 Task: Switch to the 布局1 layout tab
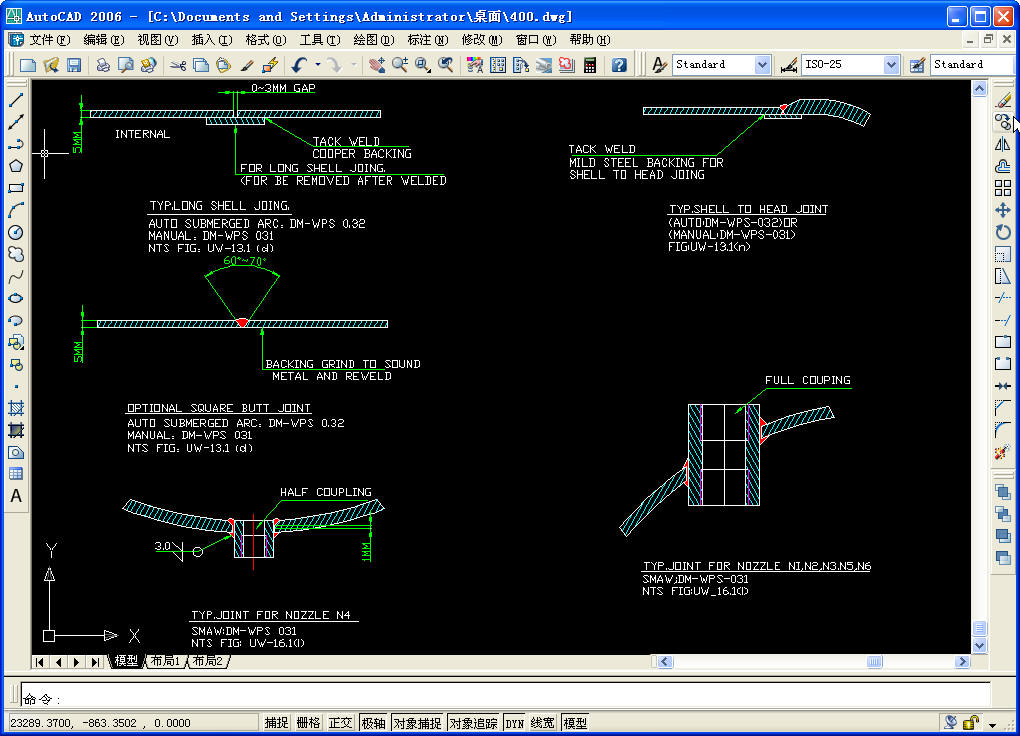(x=166, y=661)
